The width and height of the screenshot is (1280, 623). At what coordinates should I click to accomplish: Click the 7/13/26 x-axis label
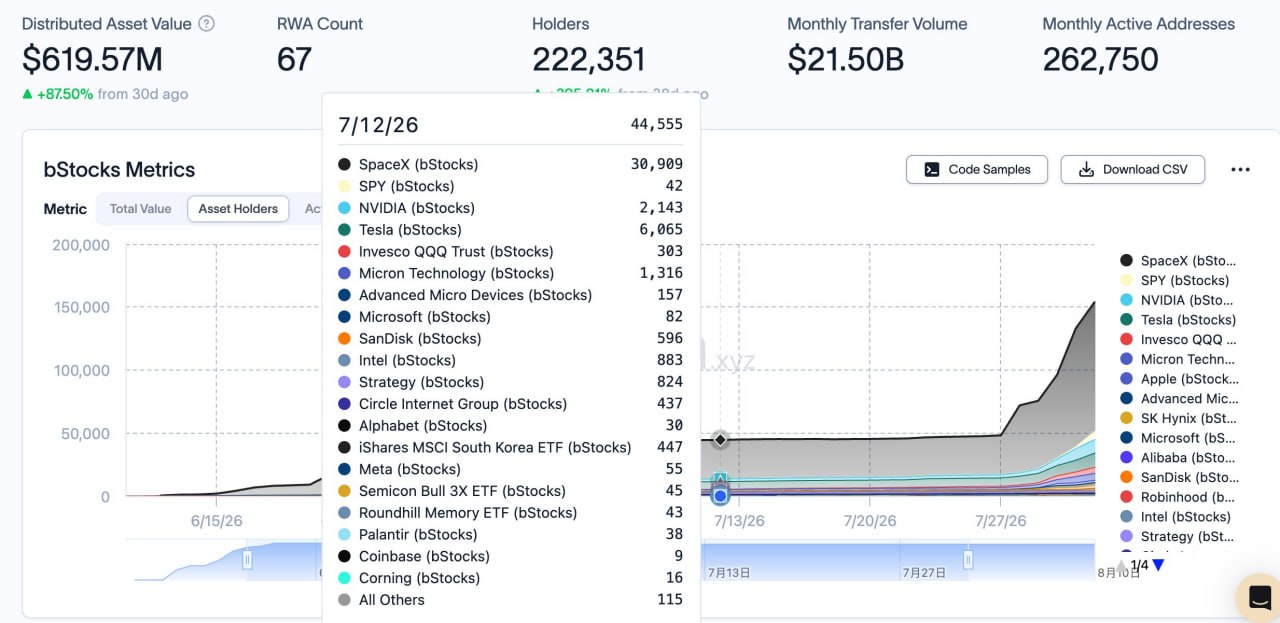click(x=739, y=521)
